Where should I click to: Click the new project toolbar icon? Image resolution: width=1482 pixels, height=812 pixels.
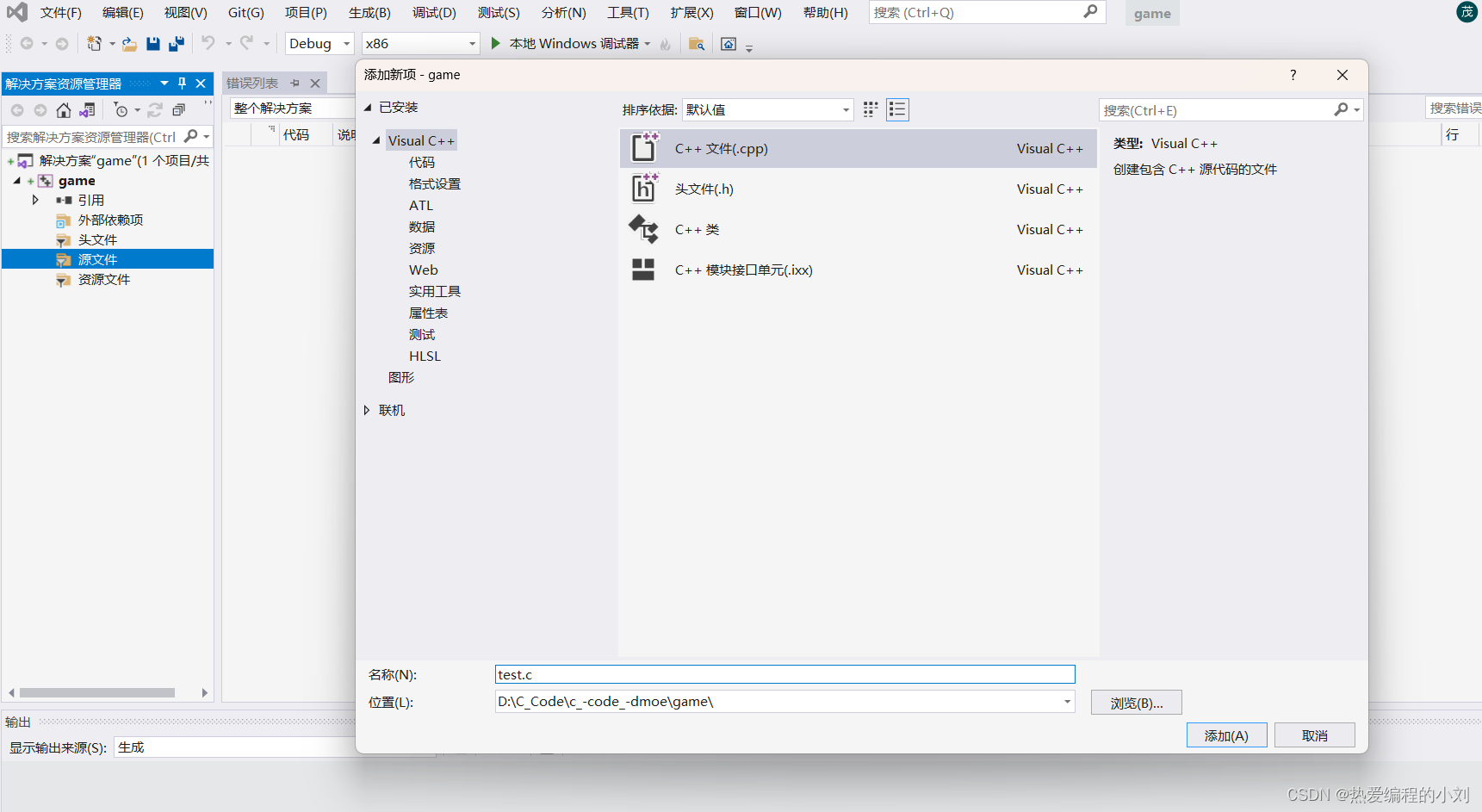[x=94, y=43]
